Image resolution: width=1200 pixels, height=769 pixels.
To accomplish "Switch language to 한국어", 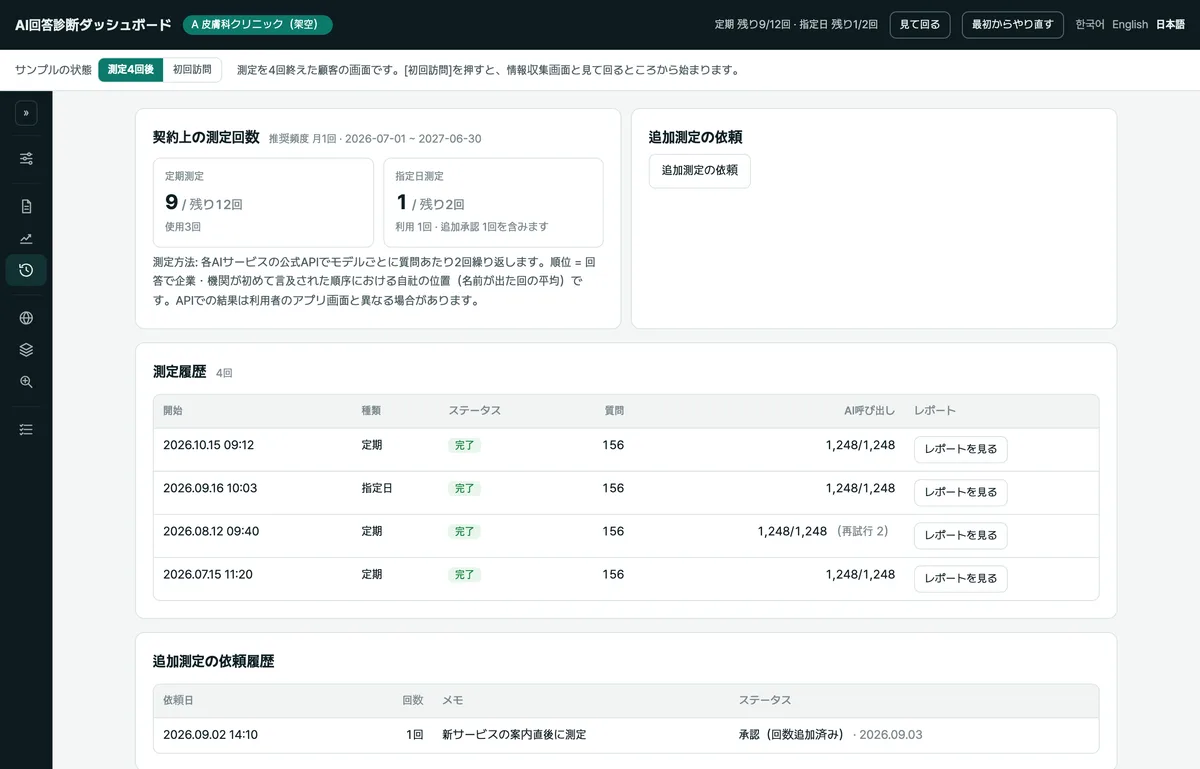I will (1089, 25).
